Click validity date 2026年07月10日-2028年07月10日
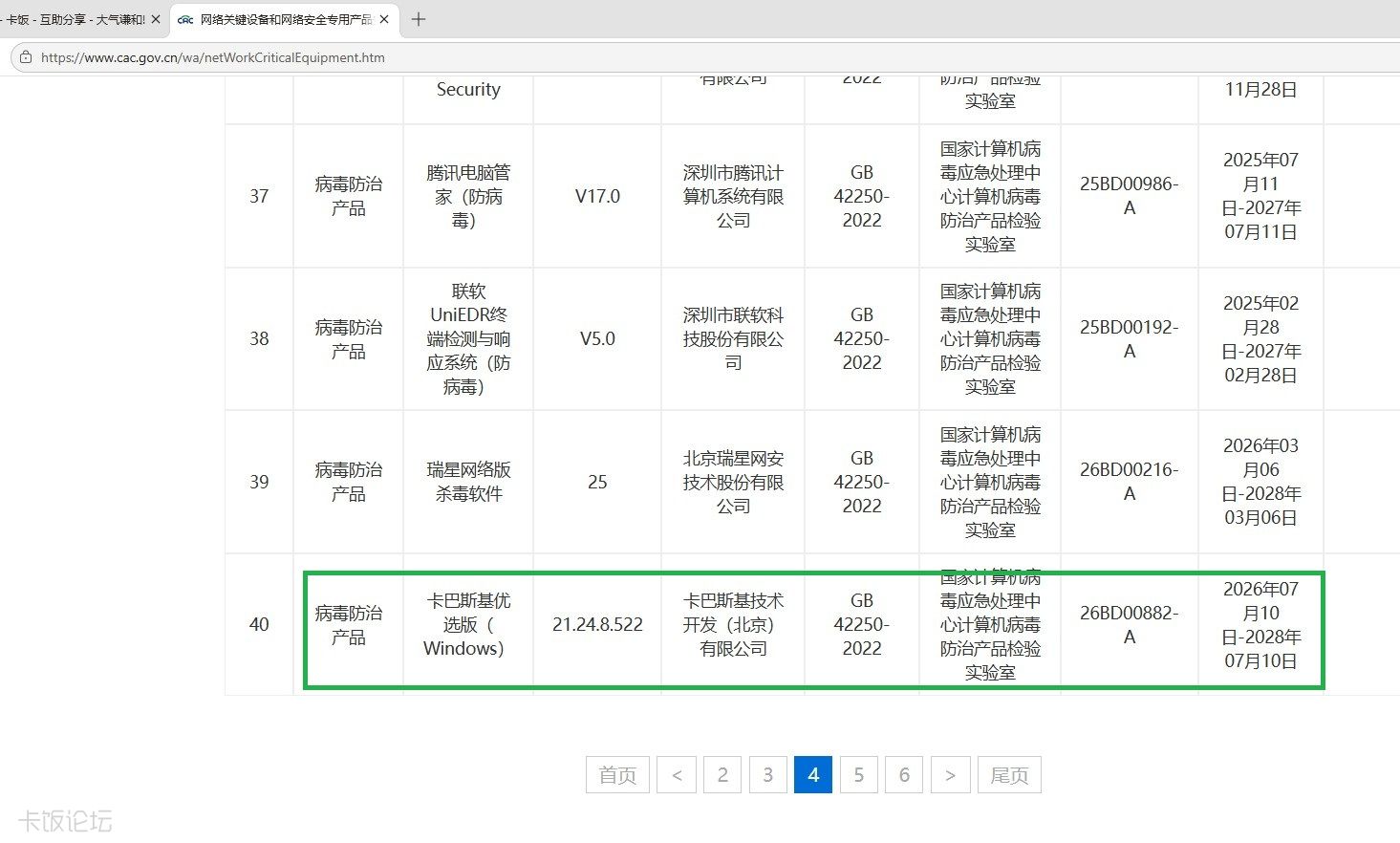Viewport: 1400px width, 843px height. 1260,624
